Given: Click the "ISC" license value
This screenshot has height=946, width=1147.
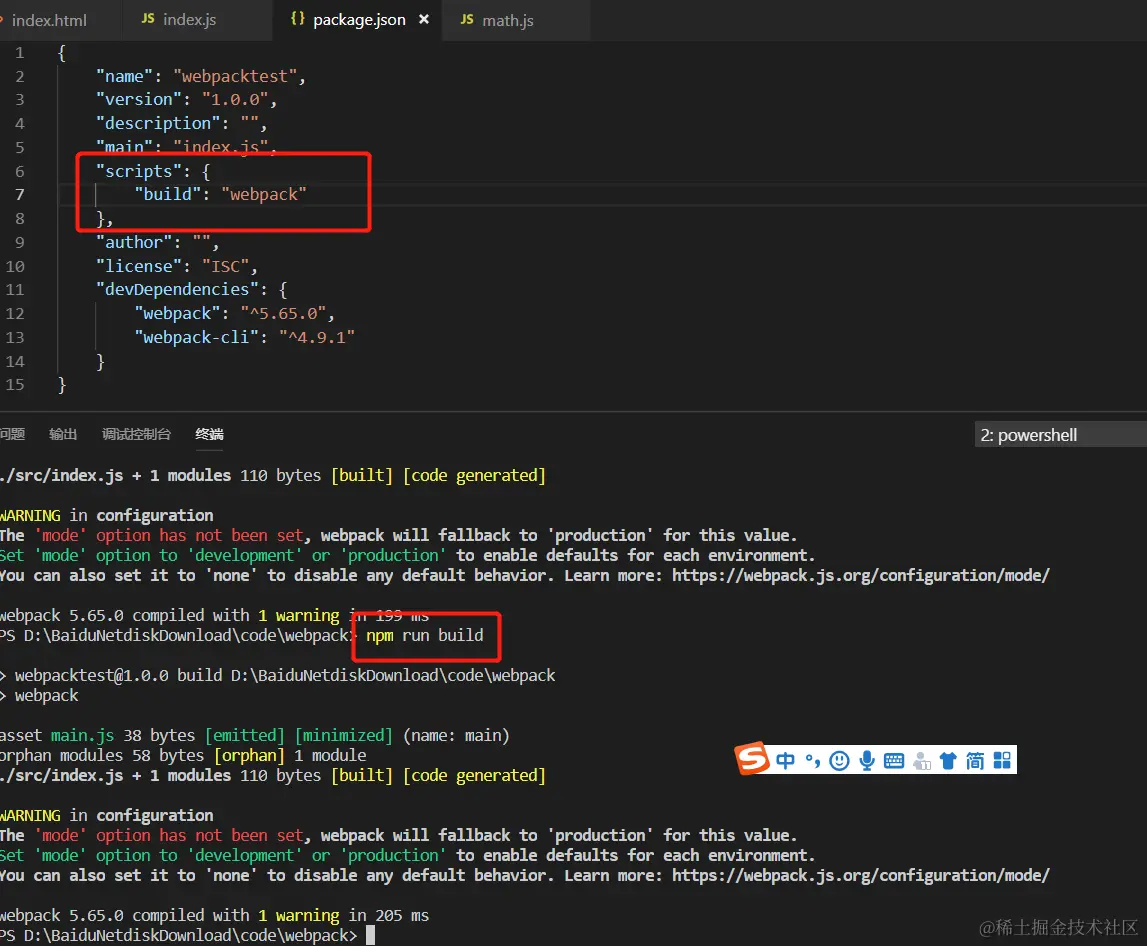Looking at the screenshot, I should point(225,266).
